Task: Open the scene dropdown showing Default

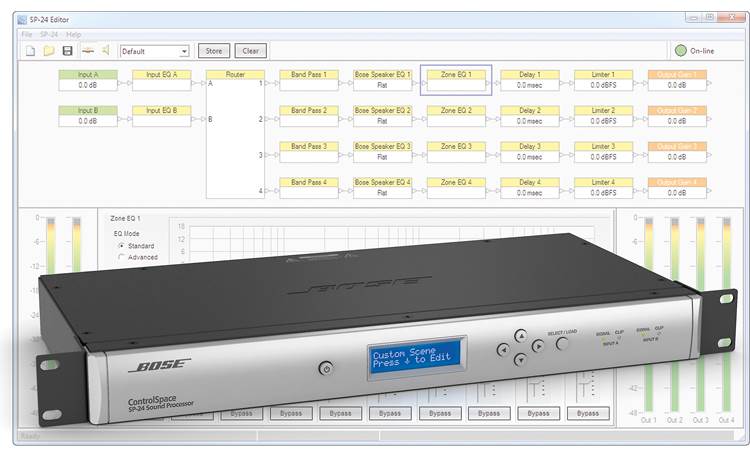Action: (x=154, y=51)
